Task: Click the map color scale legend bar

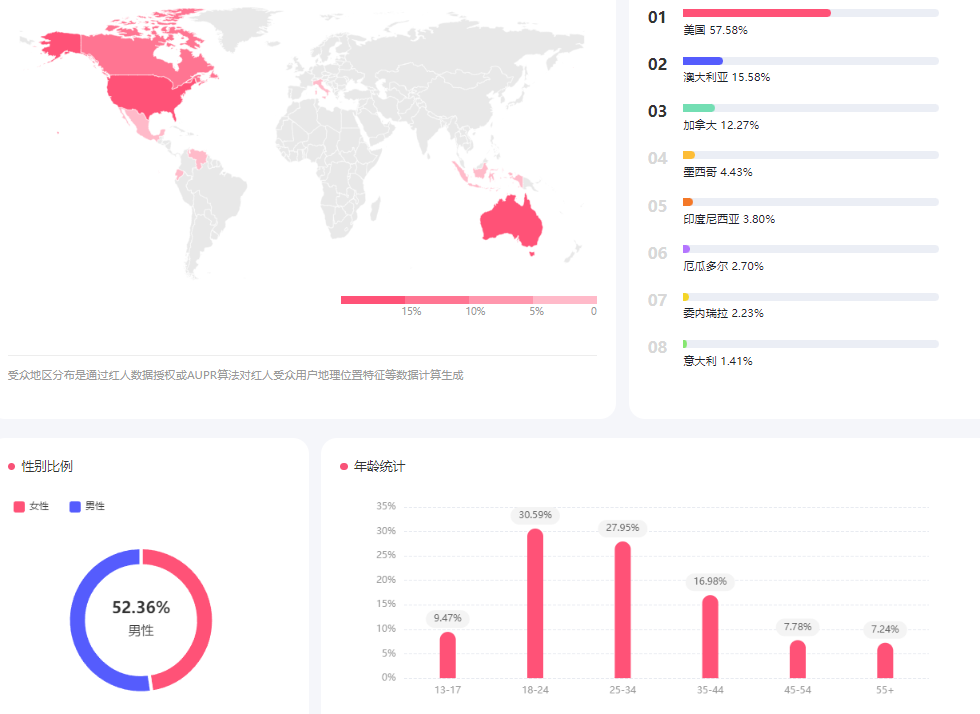Action: tap(469, 300)
